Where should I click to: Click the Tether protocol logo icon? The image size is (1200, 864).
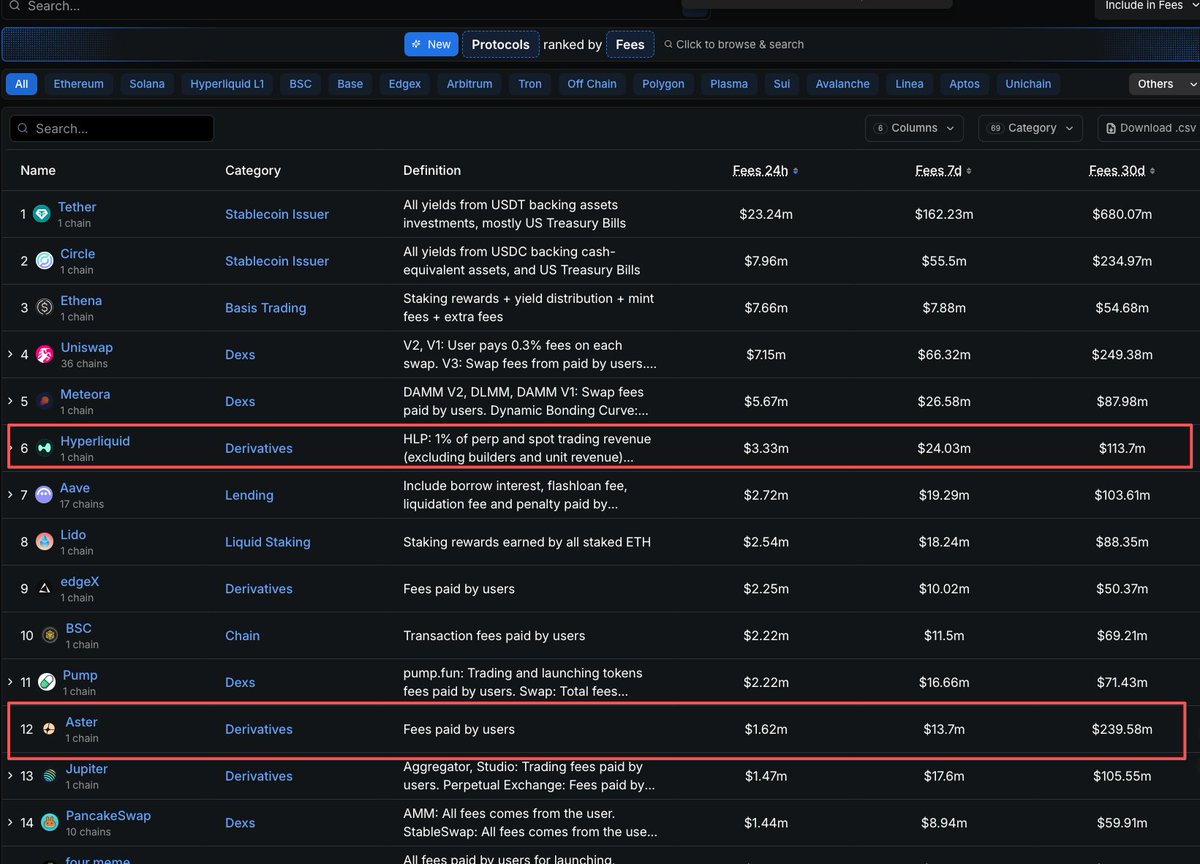click(x=41, y=214)
